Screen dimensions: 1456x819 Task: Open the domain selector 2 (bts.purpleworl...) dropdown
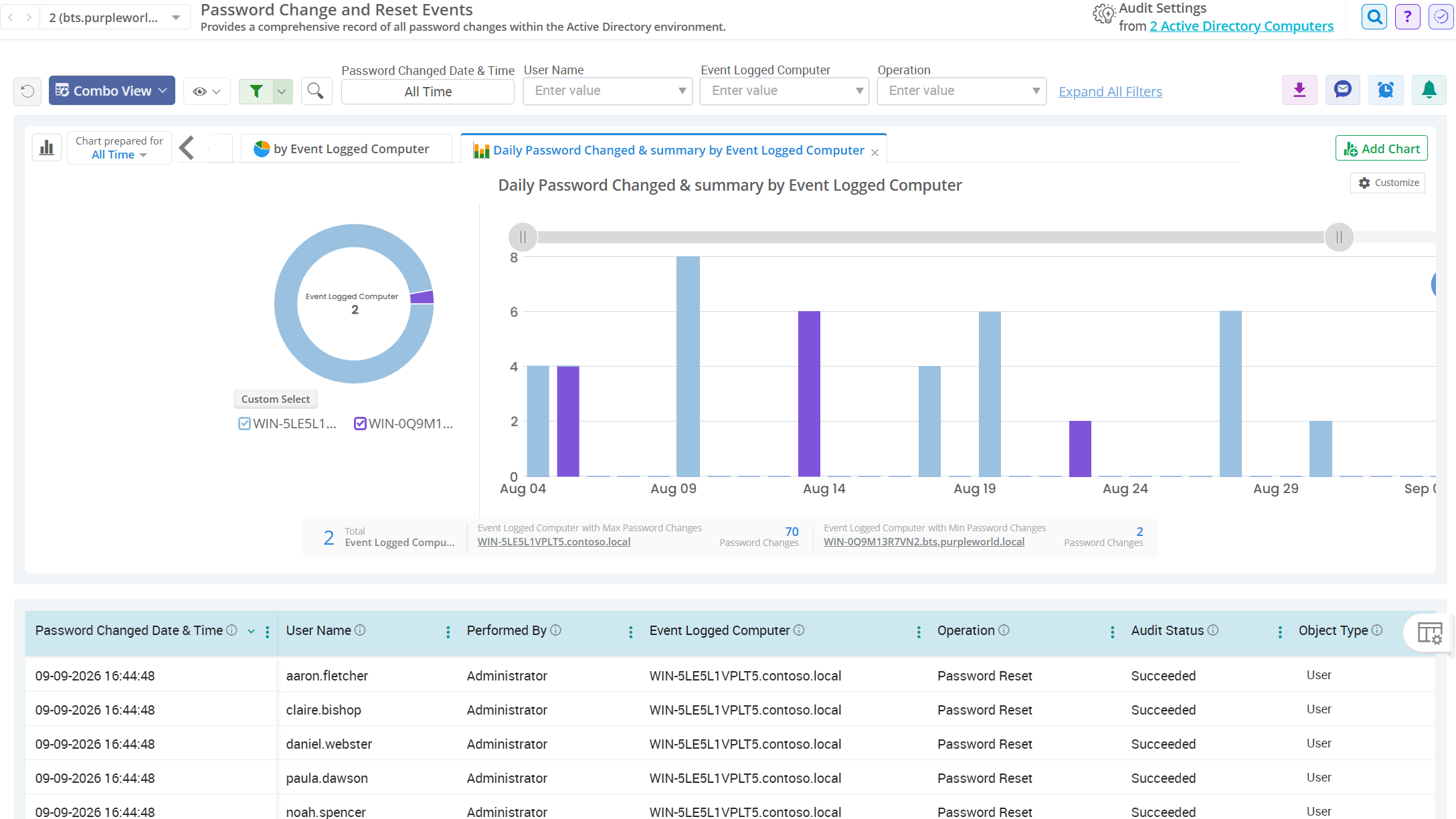point(114,17)
